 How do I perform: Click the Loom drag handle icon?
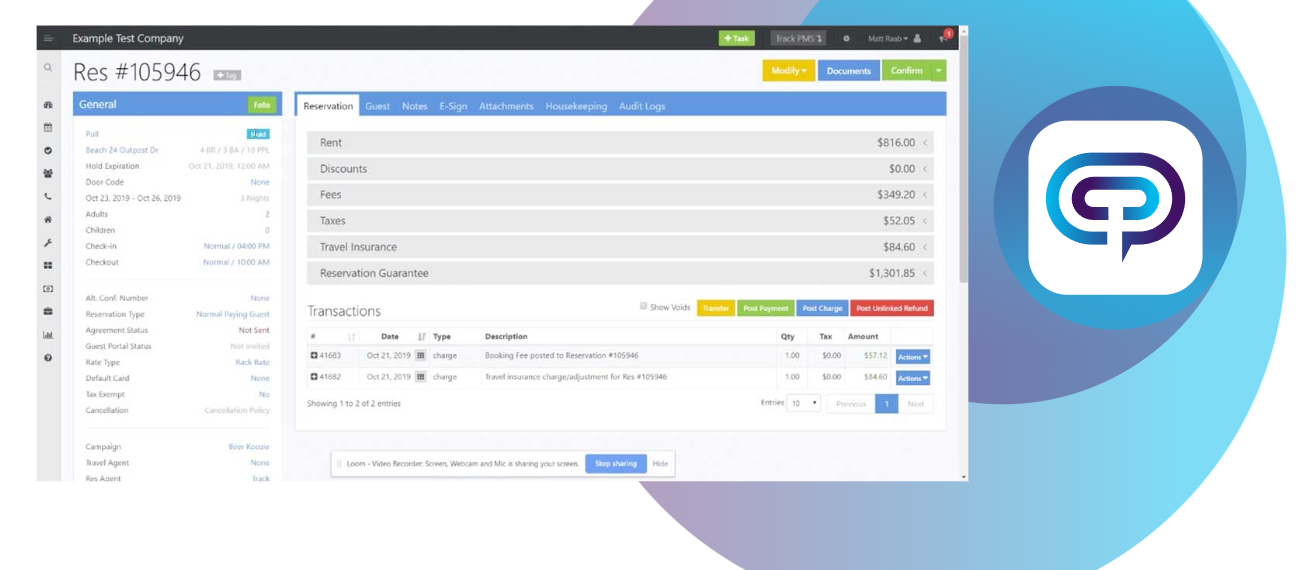338,464
